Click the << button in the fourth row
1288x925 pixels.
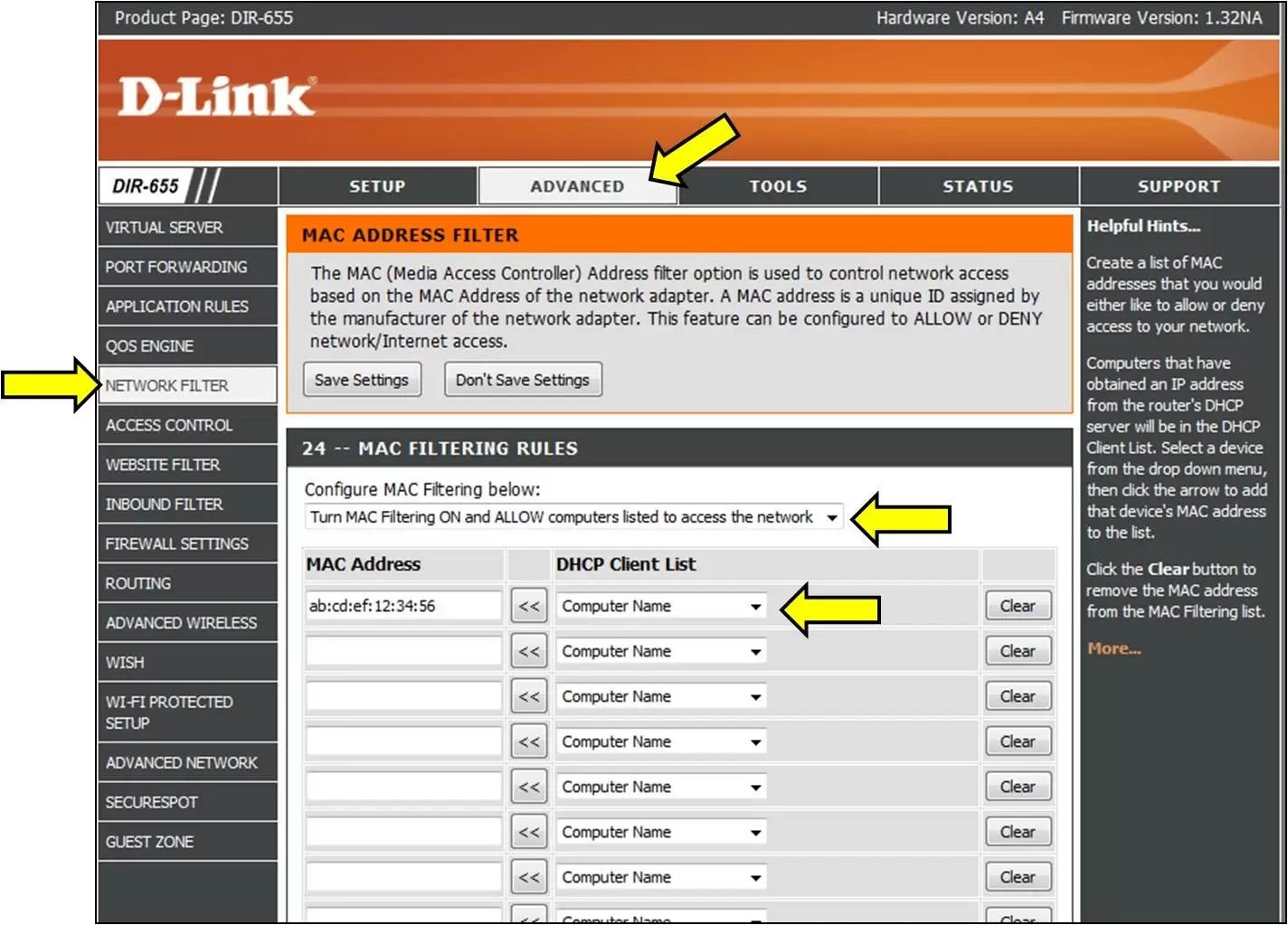[529, 741]
